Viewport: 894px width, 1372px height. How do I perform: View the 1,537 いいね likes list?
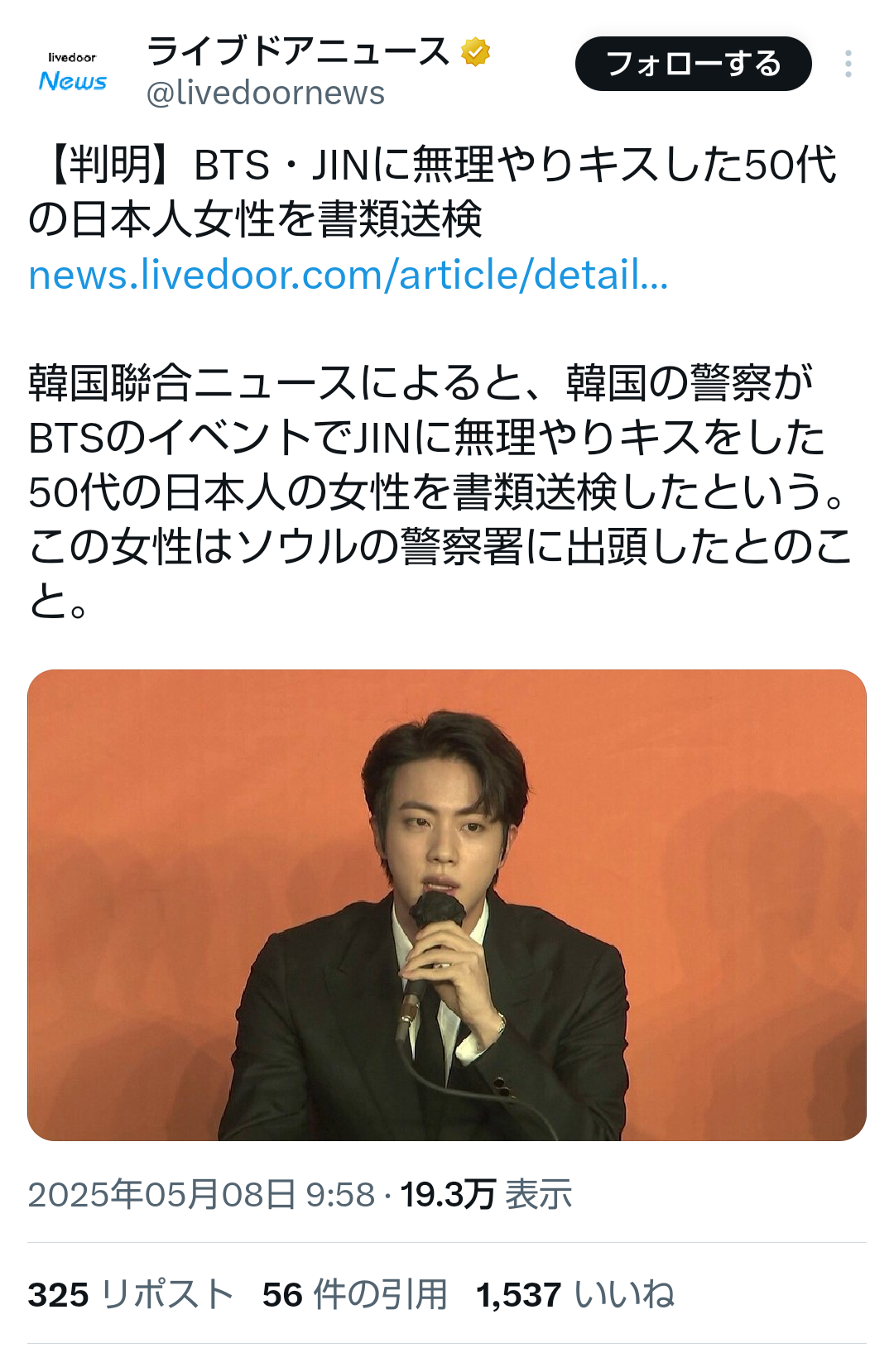coord(575,1294)
